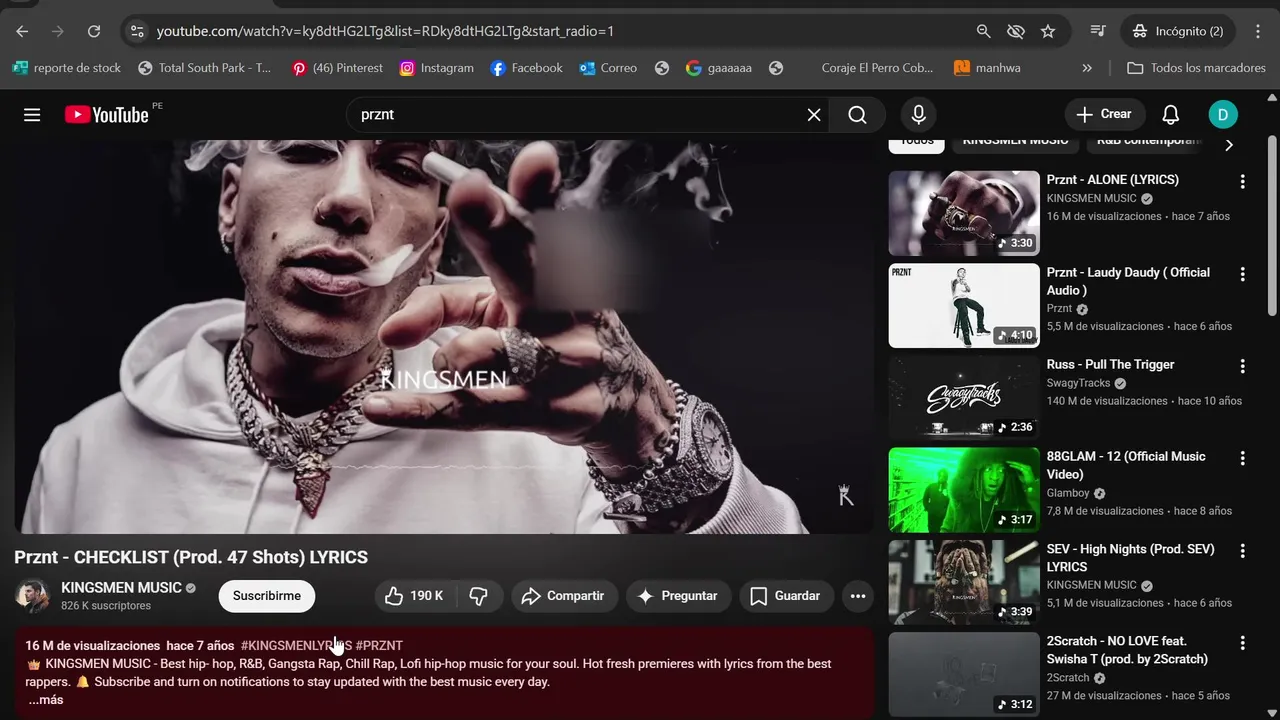This screenshot has height=720, width=1280.
Task: Click the page vertical scrollbar
Action: click(x=1272, y=225)
